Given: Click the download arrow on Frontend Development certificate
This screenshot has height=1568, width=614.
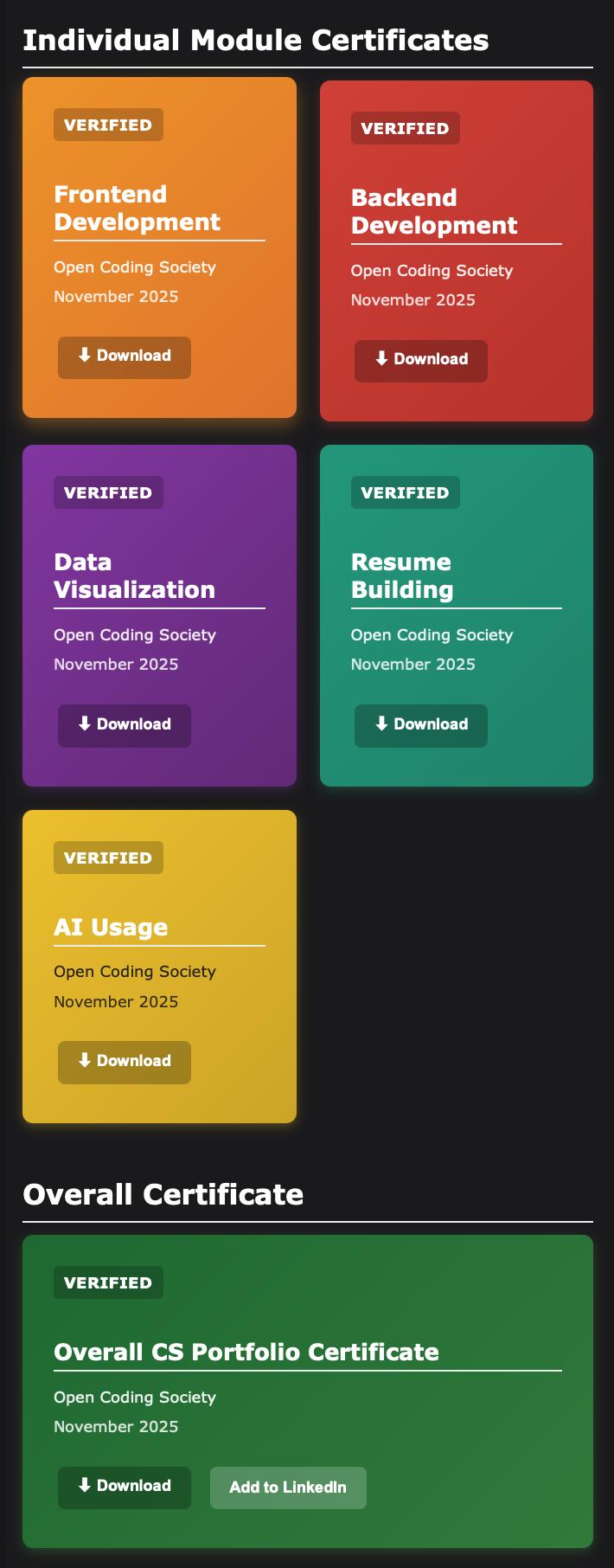Looking at the screenshot, I should coord(83,355).
